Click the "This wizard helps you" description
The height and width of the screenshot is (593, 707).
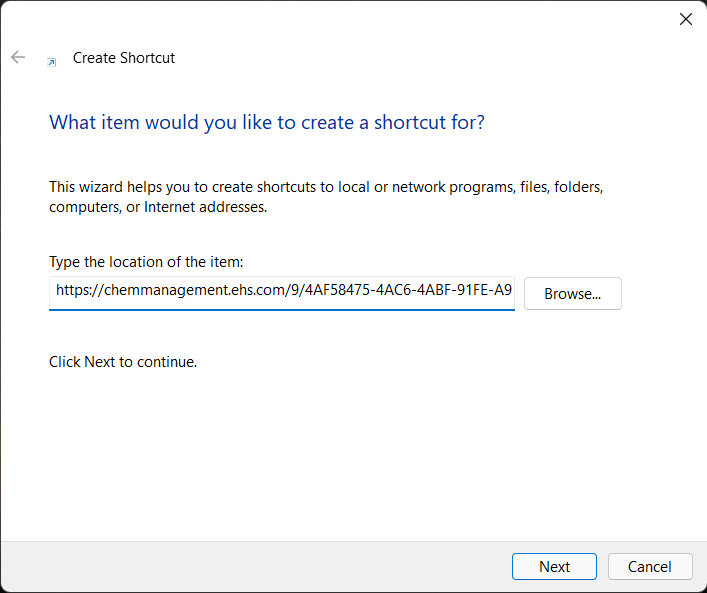coord(326,197)
